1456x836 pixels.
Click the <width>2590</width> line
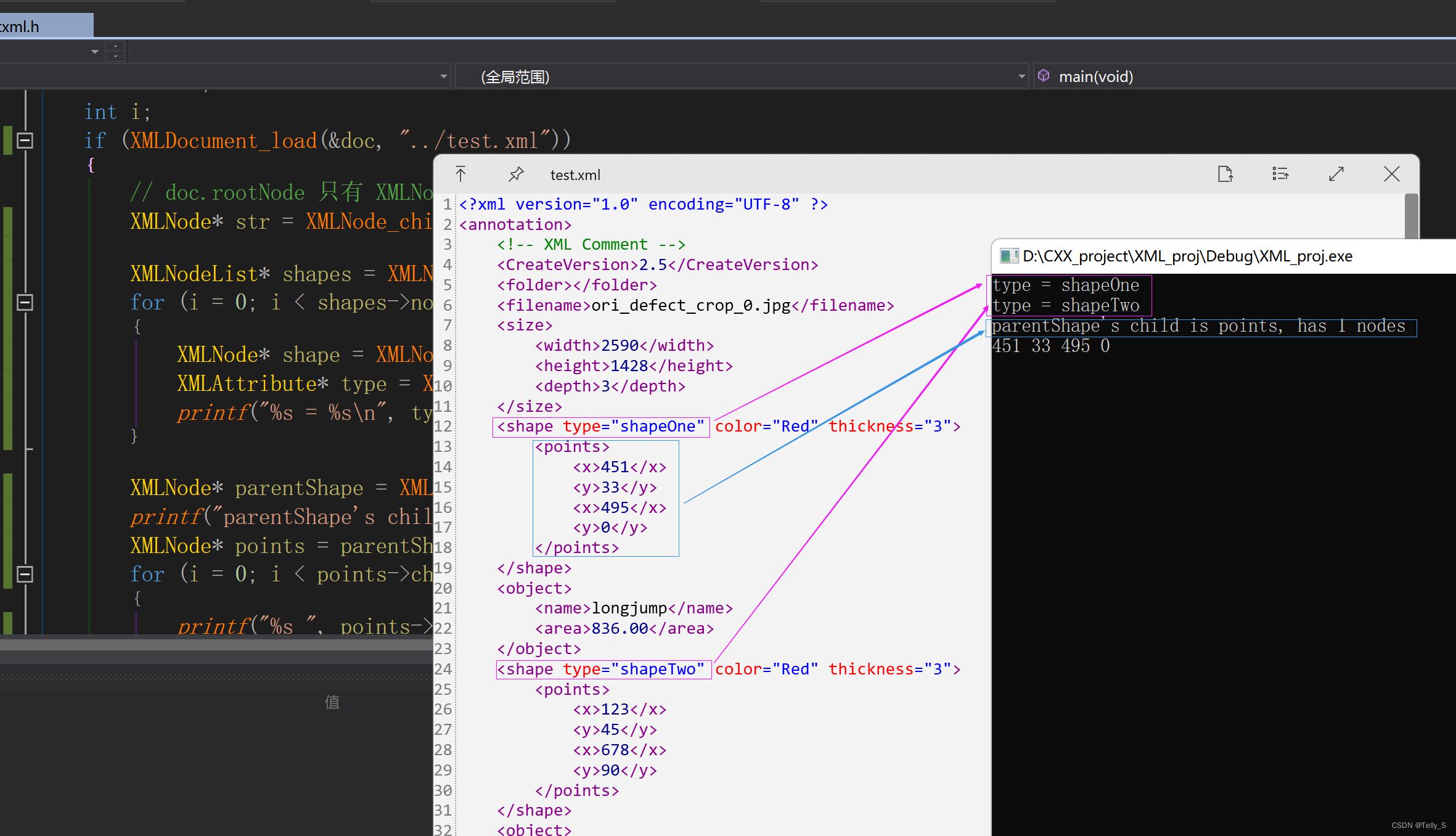[624, 345]
